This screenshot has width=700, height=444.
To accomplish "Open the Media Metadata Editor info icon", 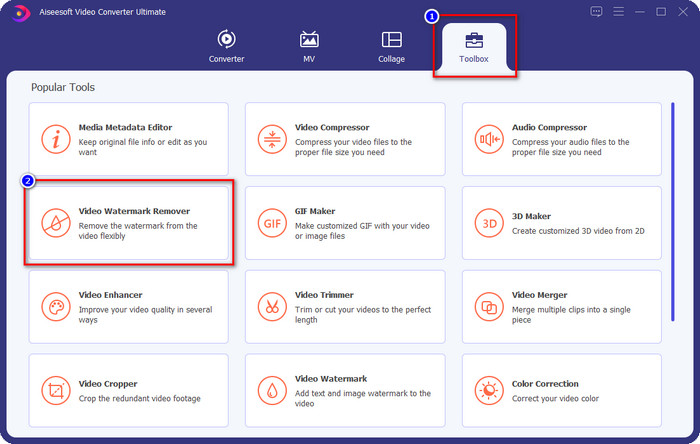I will click(54, 138).
